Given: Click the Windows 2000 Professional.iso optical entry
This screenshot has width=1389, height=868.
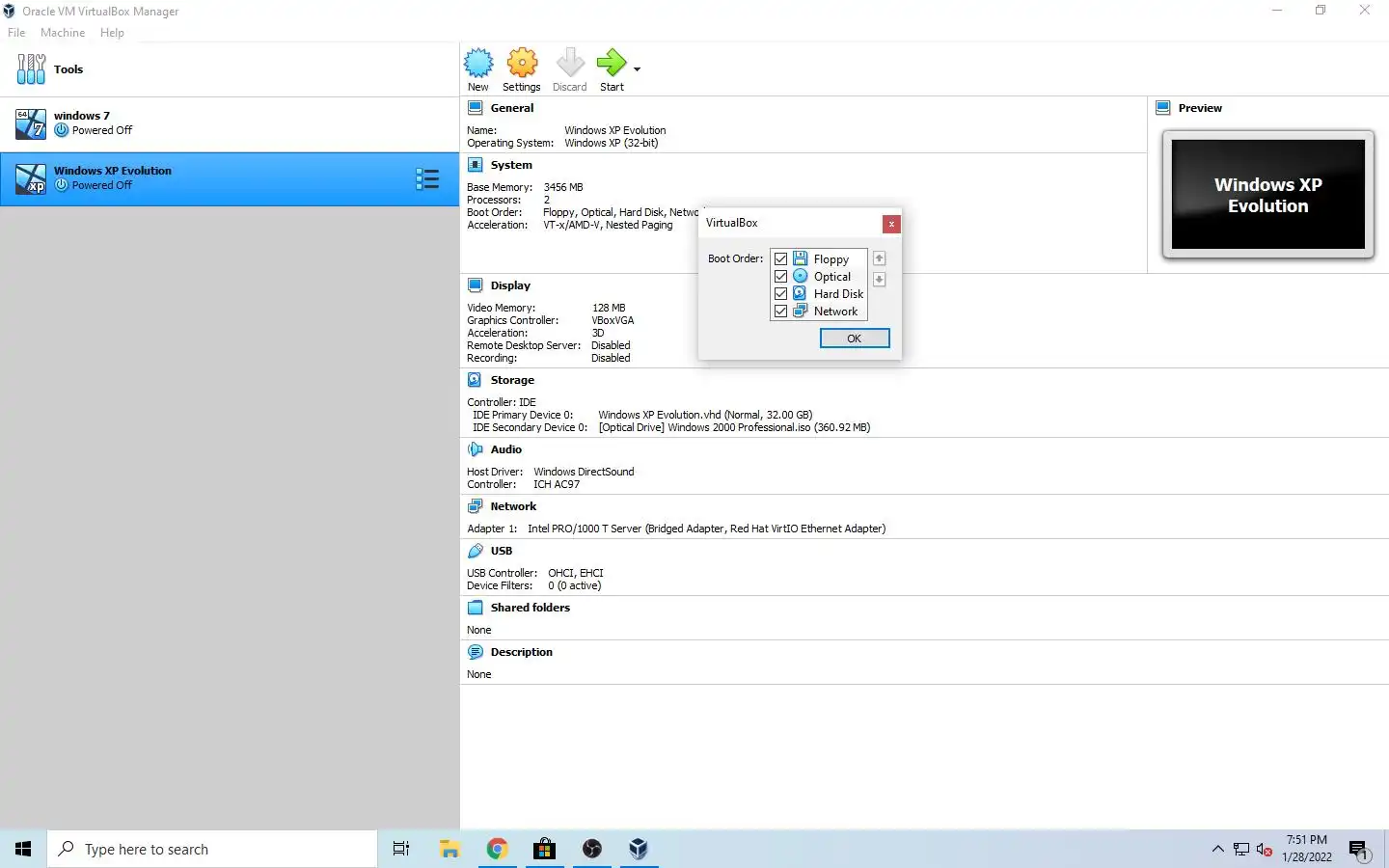Looking at the screenshot, I should (734, 427).
